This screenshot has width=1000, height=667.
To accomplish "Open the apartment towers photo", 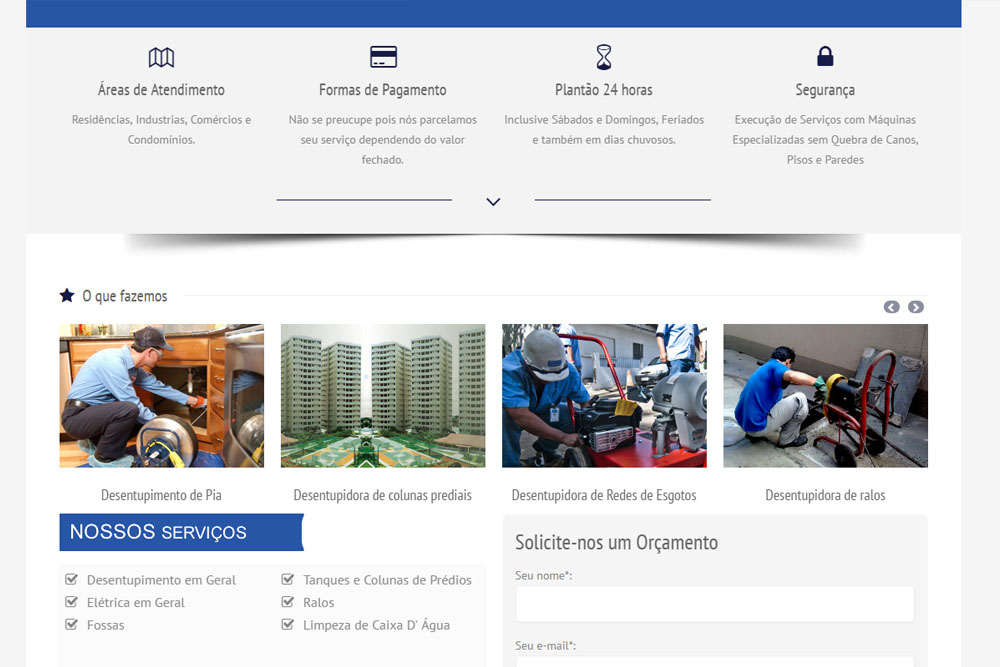I will point(383,395).
